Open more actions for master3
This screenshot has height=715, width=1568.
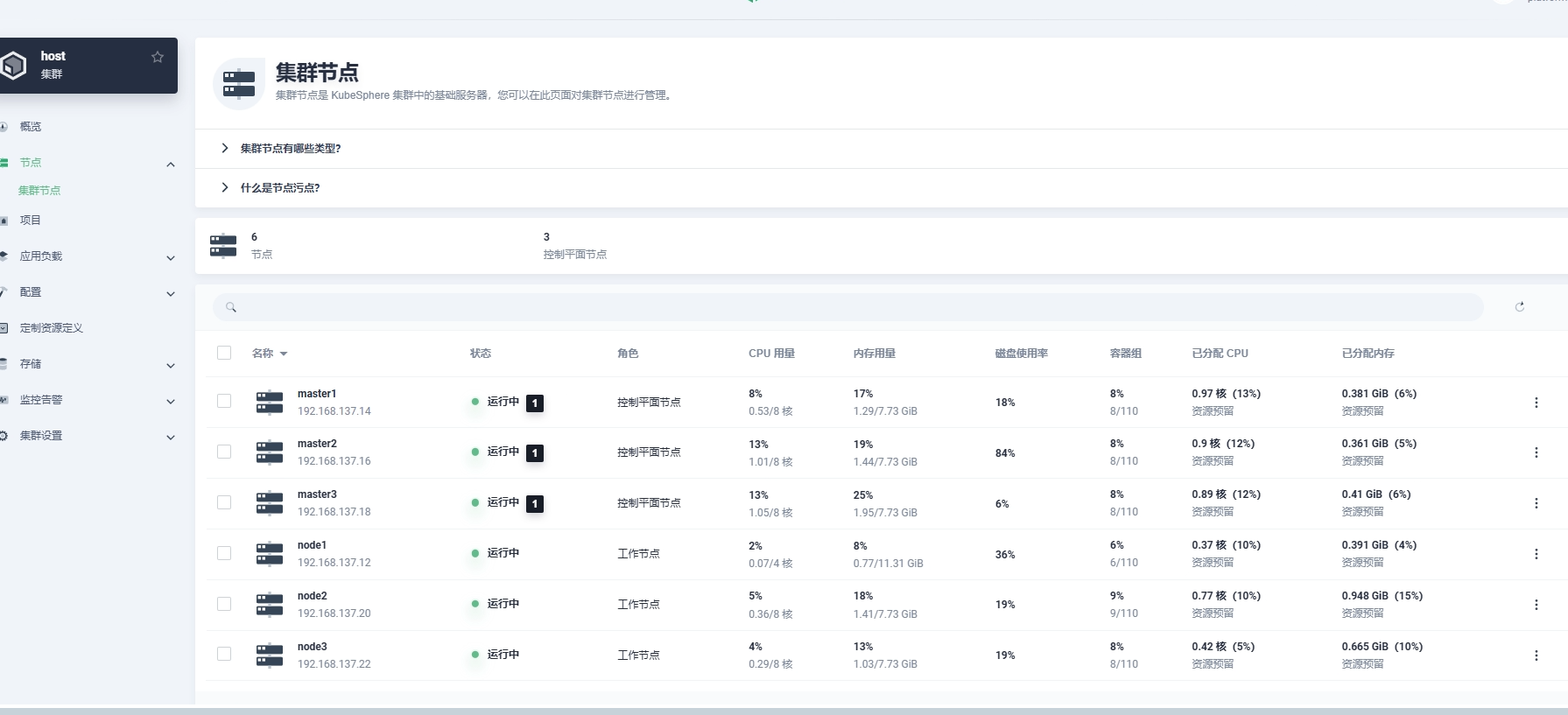pyautogui.click(x=1536, y=503)
